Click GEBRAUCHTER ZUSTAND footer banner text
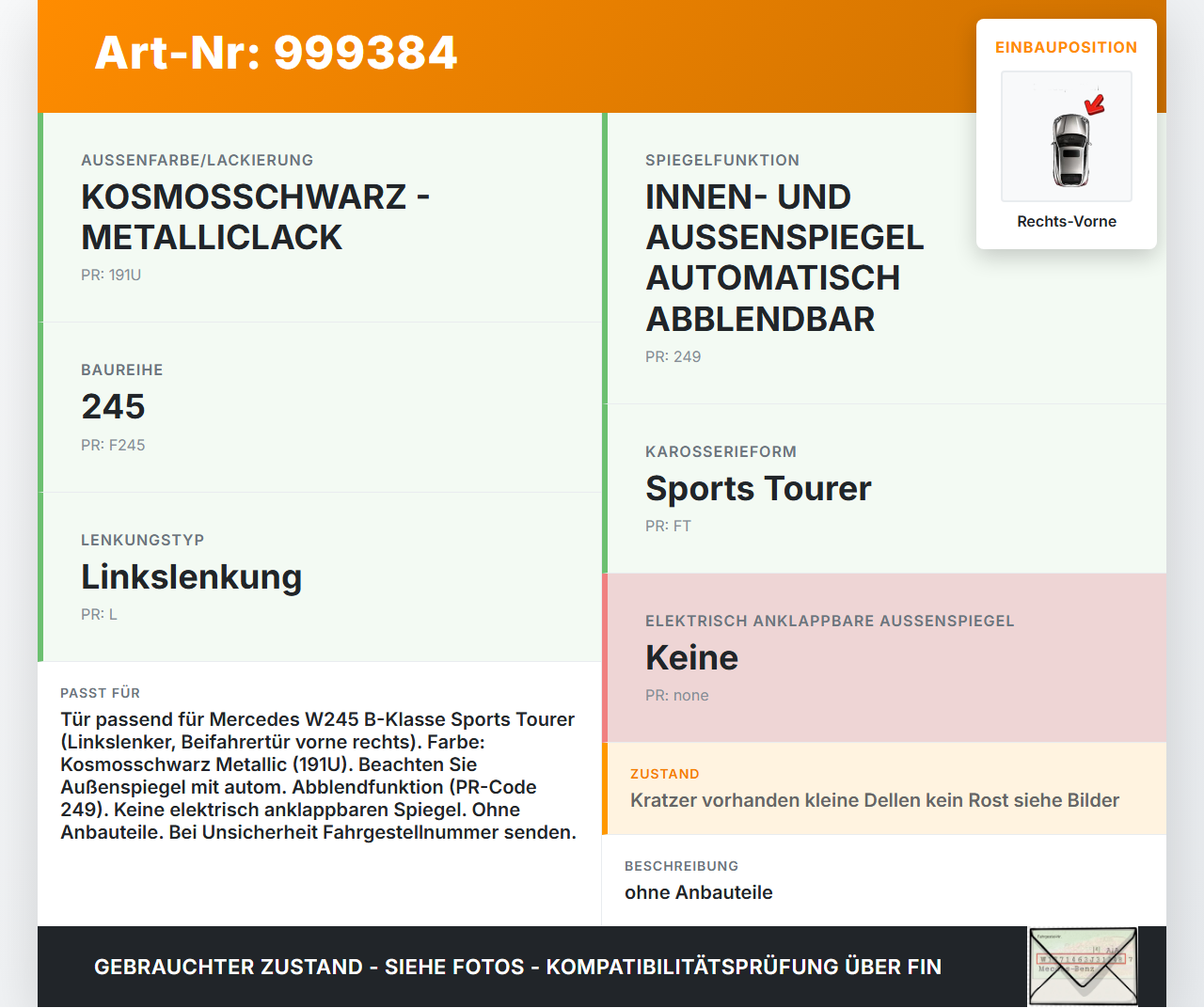 pyautogui.click(x=517, y=967)
